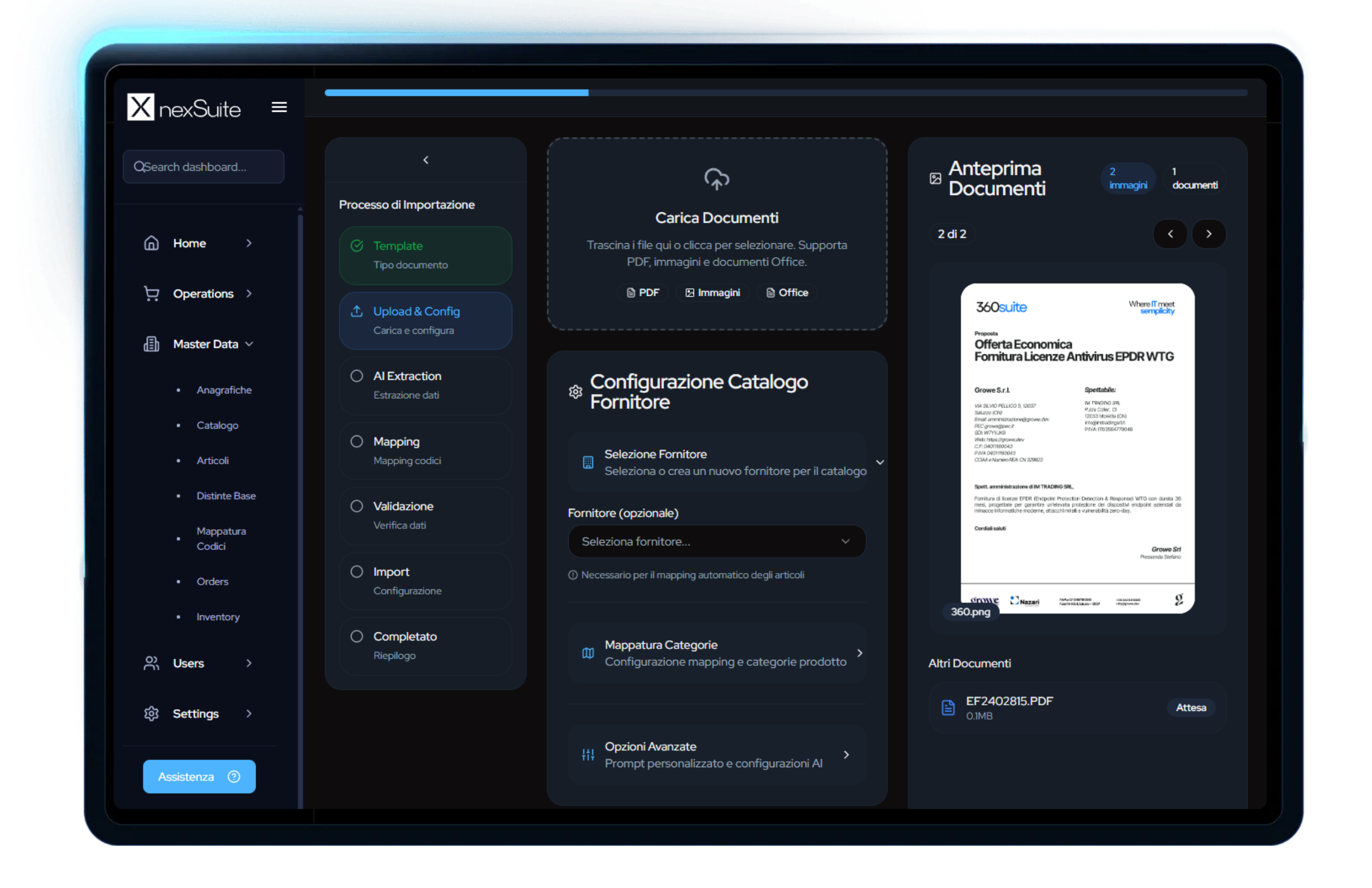The image size is (1372, 888).
Task: Select the Mapping step circle
Action: point(357,441)
